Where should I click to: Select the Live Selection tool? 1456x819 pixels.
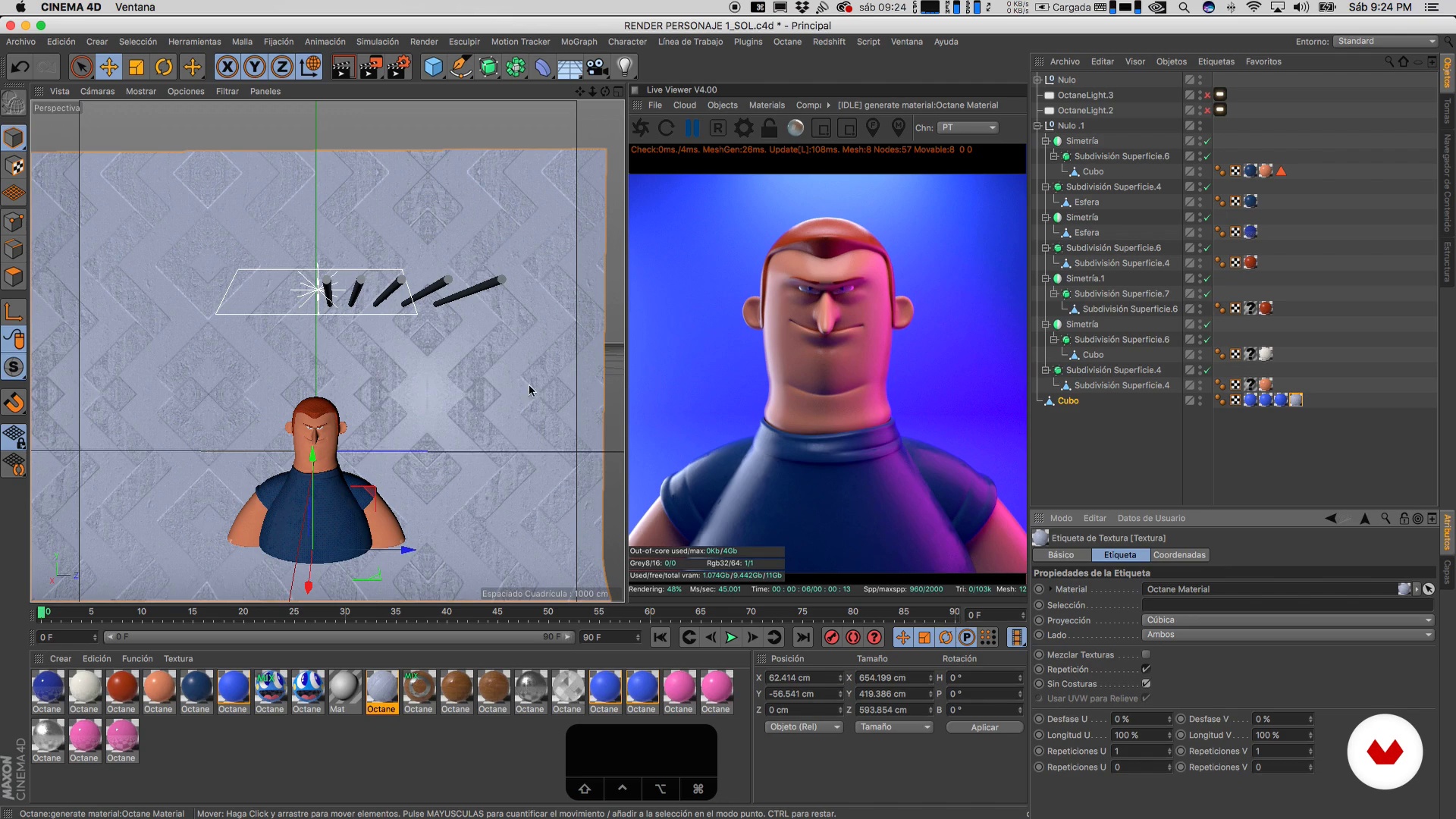point(81,67)
